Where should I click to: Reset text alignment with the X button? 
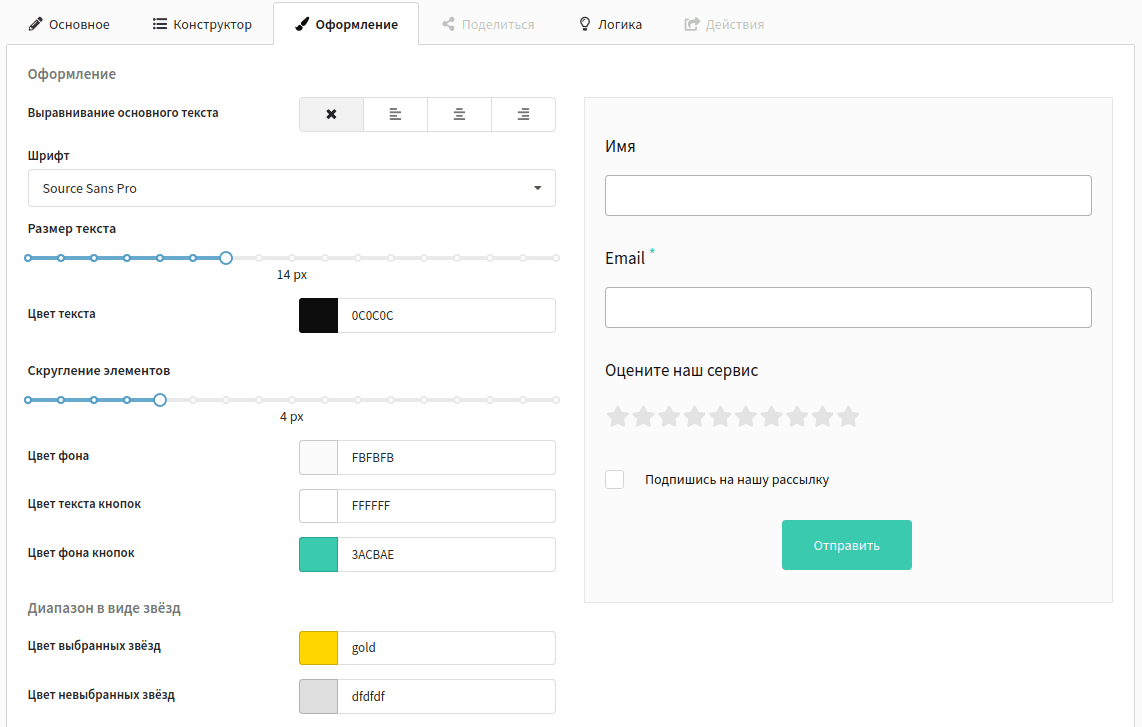[331, 114]
